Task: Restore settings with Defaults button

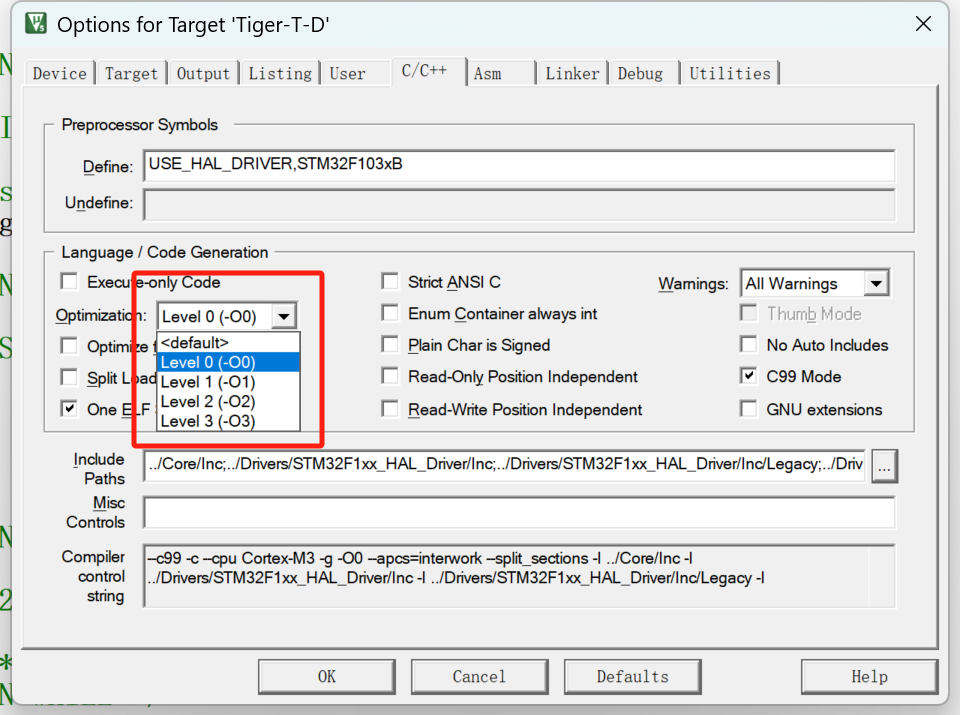Action: tap(632, 676)
